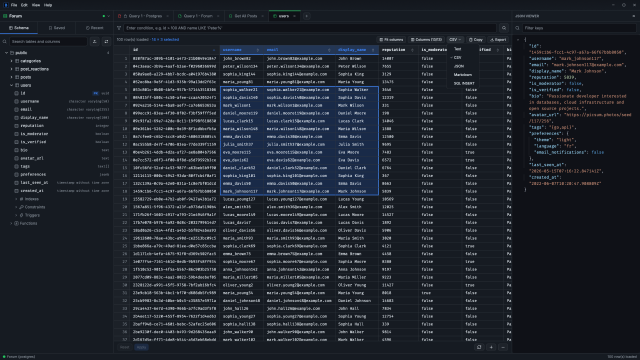Viewport: 640px width, 360px height.
Task: Click the Copy button
Action: point(476,40)
